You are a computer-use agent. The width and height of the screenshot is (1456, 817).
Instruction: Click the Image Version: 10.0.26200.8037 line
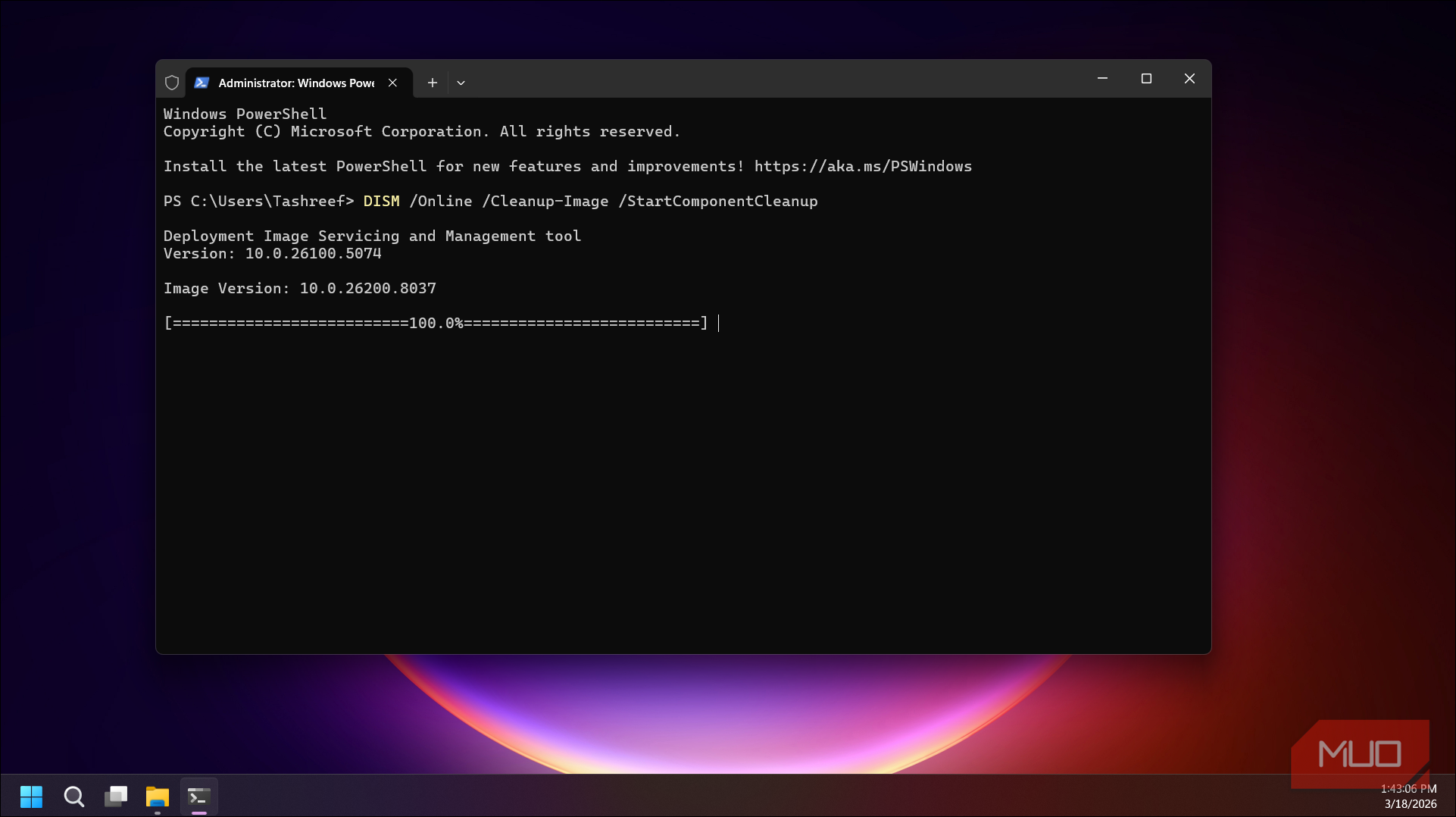[300, 288]
